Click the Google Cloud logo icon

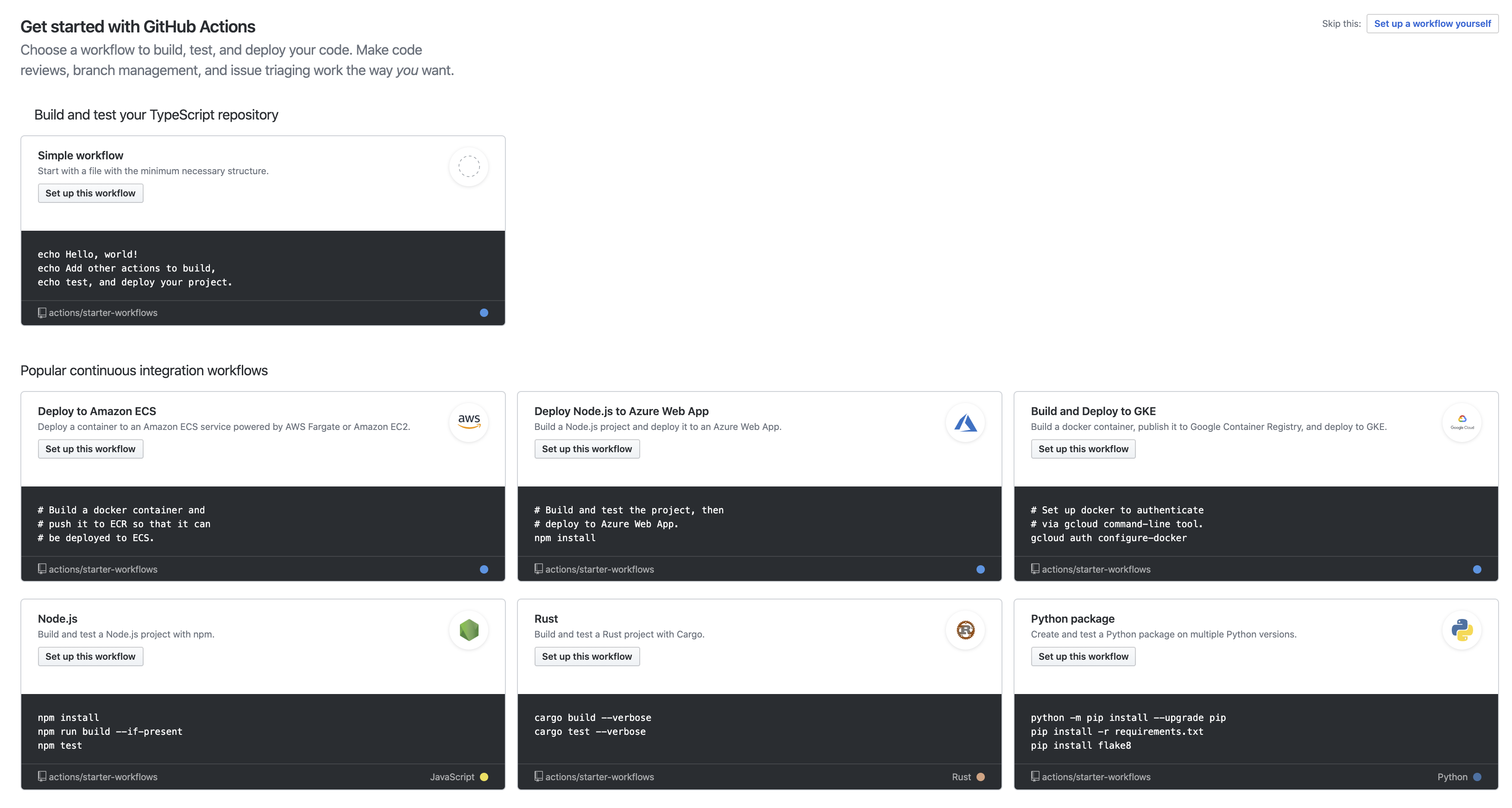tap(1462, 422)
